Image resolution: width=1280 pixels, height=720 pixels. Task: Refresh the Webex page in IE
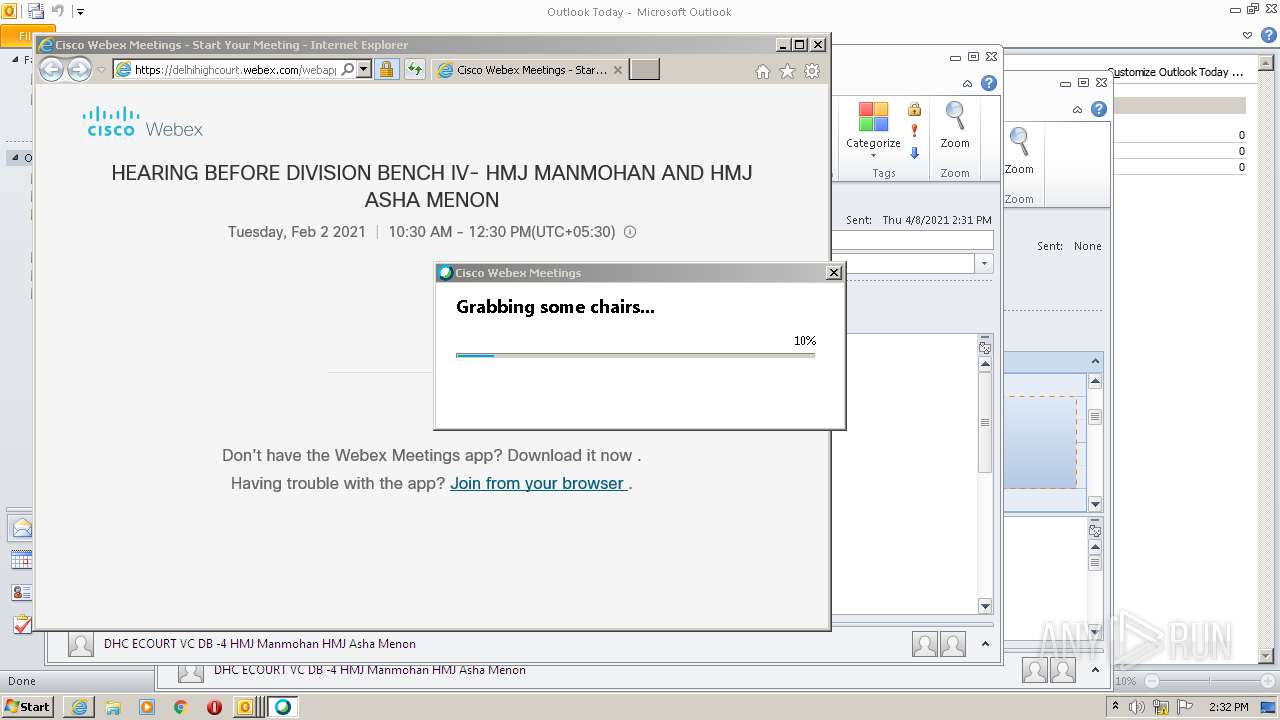click(x=415, y=69)
